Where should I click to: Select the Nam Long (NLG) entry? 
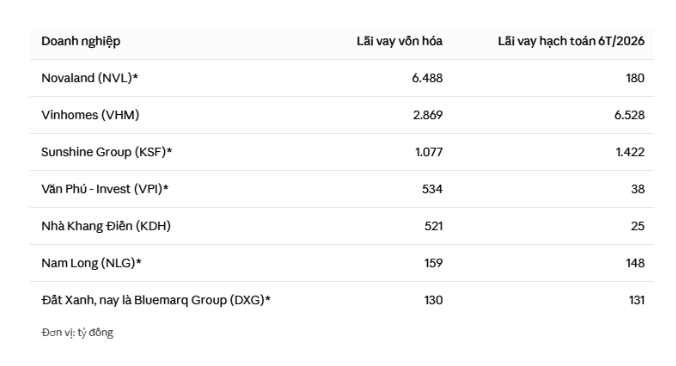pos(91,263)
